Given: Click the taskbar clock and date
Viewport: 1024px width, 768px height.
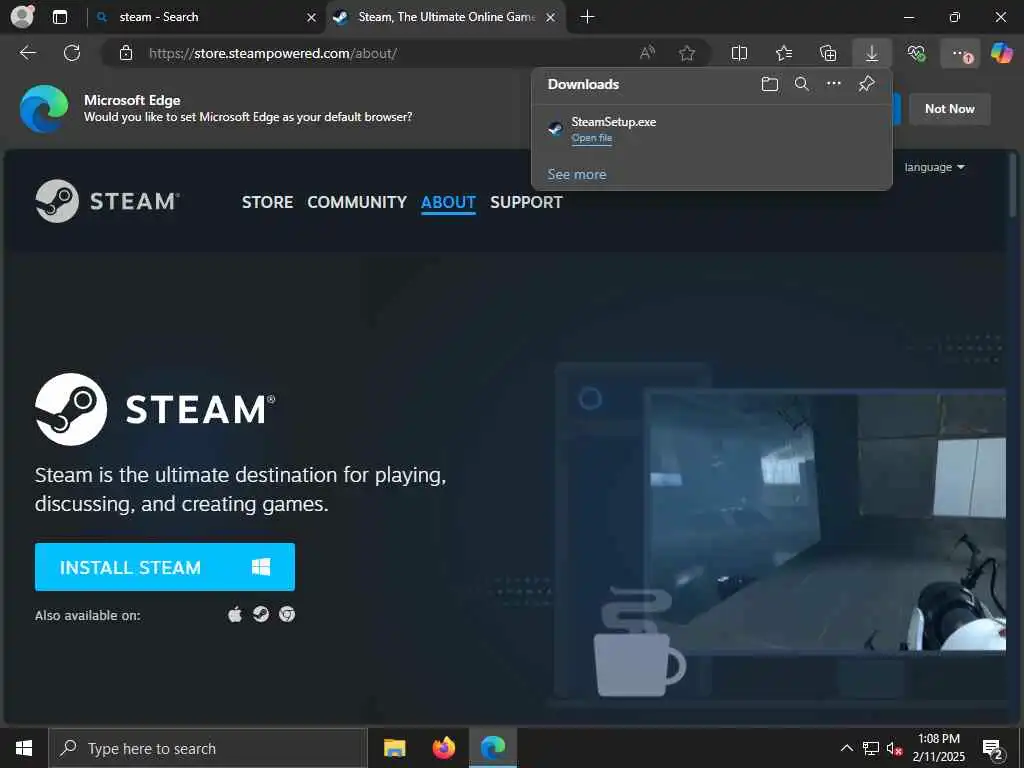Looking at the screenshot, I should (938, 748).
